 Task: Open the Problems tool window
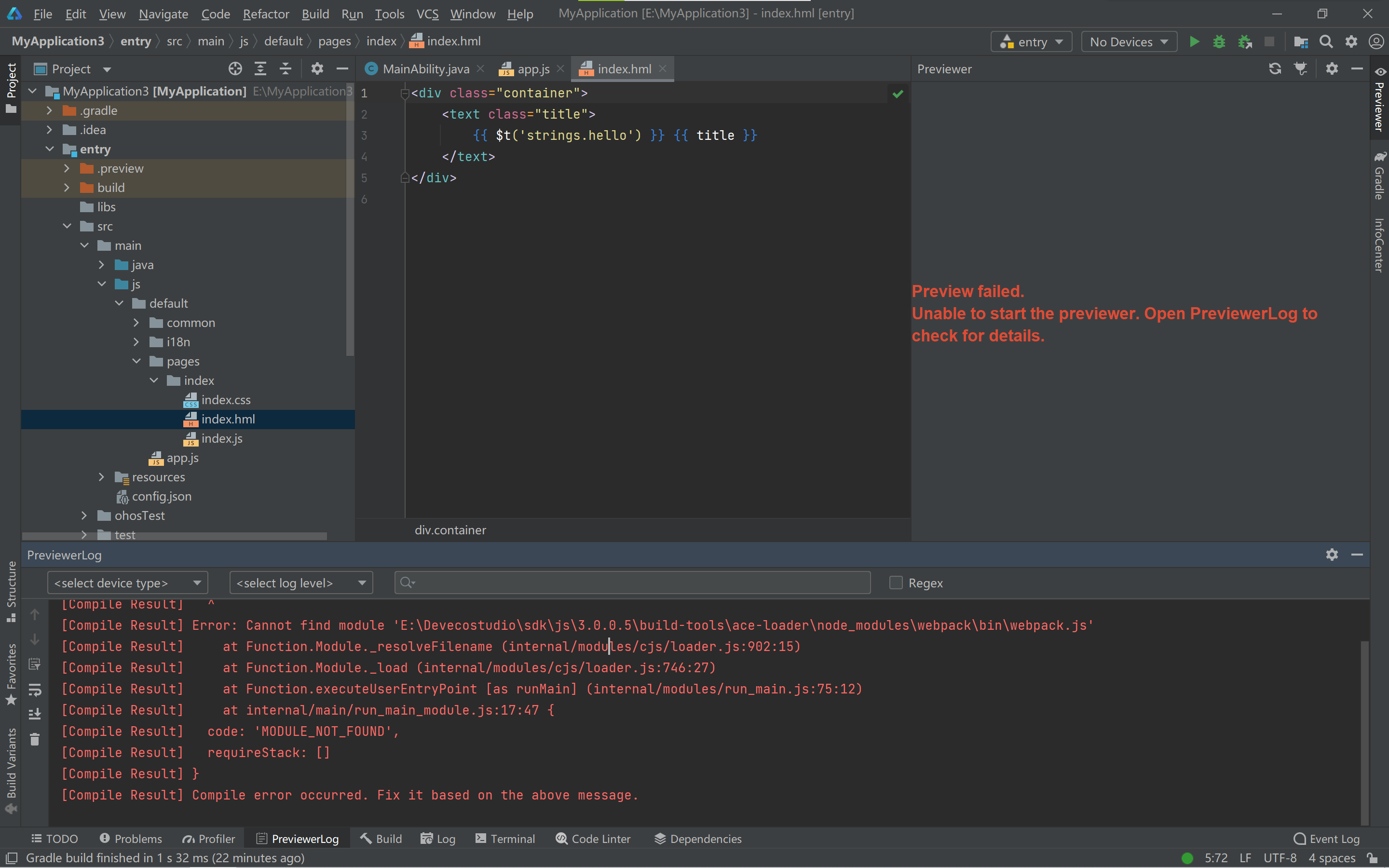131,839
